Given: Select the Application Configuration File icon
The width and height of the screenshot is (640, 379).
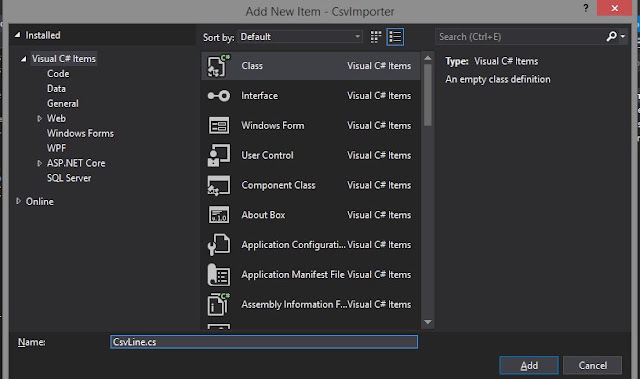Looking at the screenshot, I should [x=219, y=245].
